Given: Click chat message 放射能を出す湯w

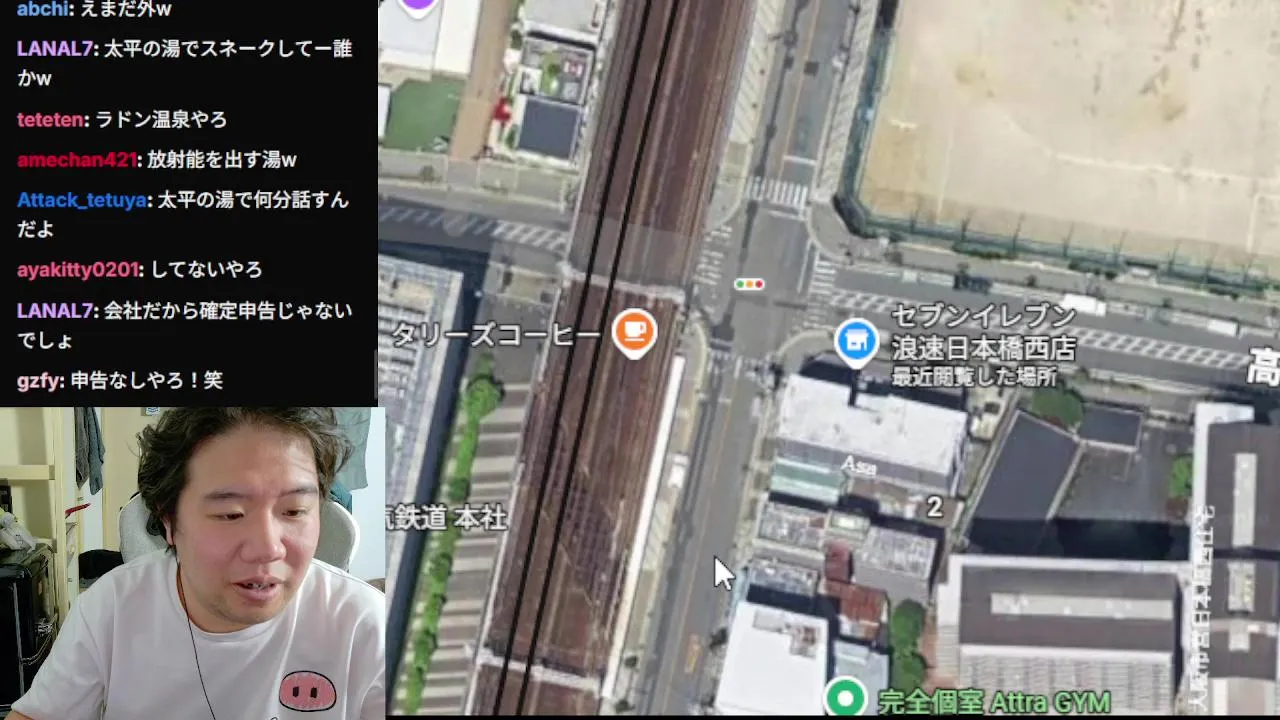Looking at the screenshot, I should pos(222,160).
